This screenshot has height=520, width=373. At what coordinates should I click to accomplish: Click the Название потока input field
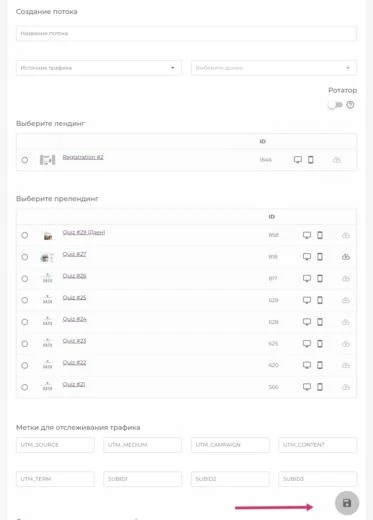click(x=186, y=33)
